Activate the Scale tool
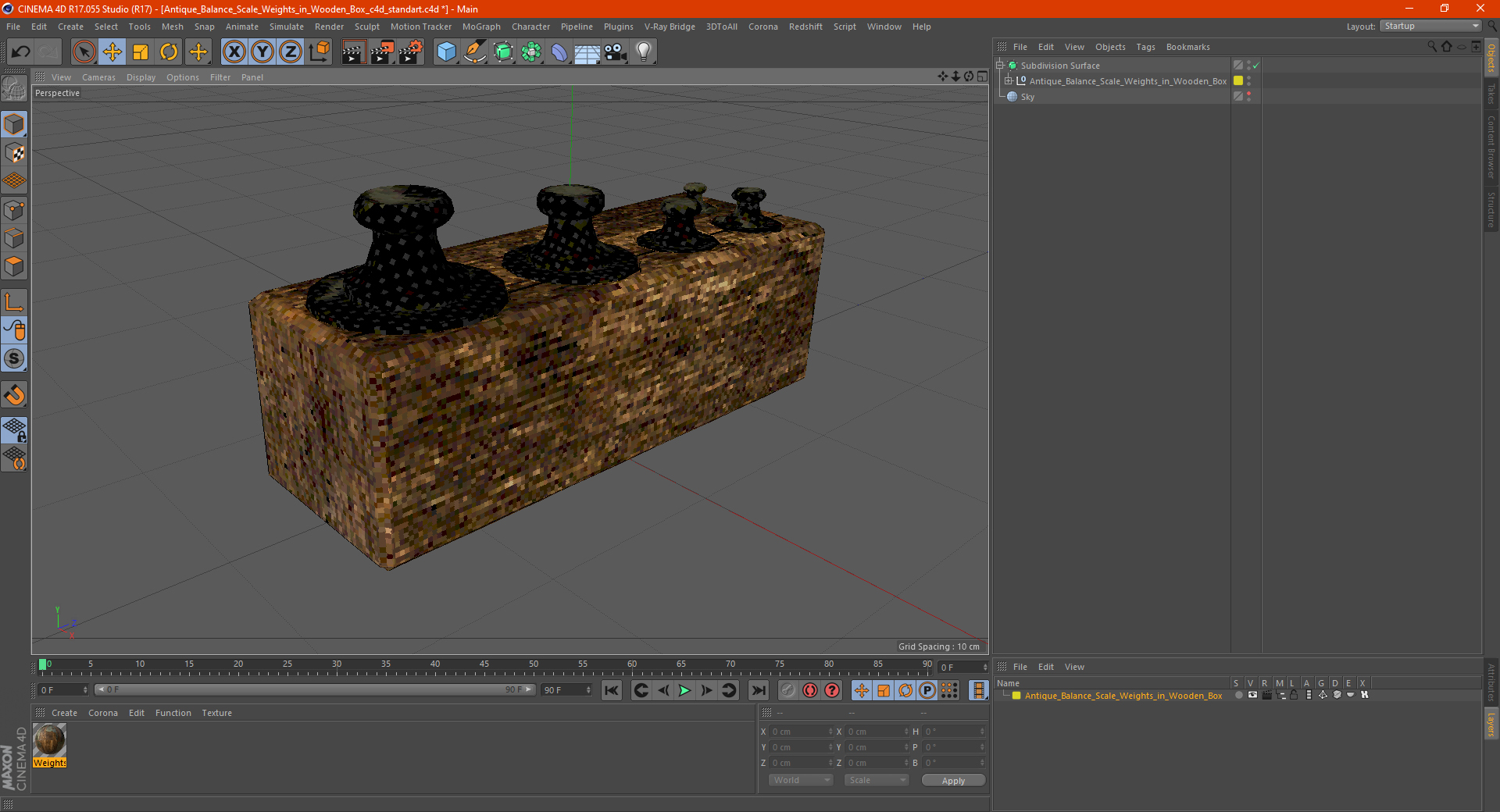 coord(141,52)
